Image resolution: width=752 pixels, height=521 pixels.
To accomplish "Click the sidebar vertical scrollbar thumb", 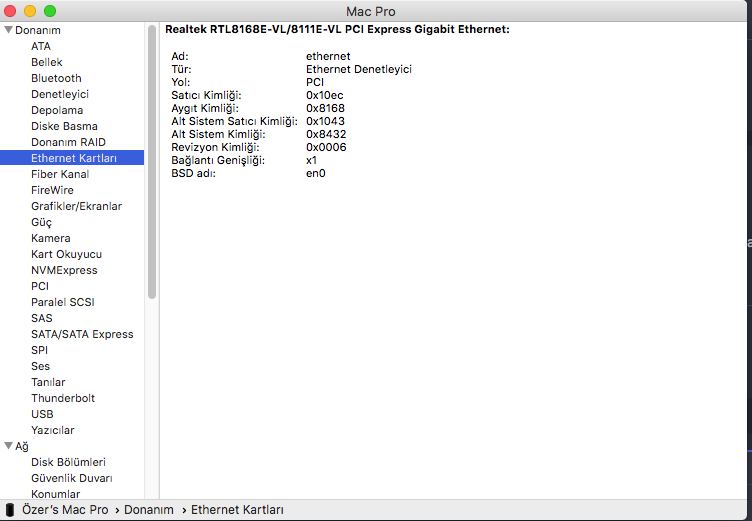I will coord(152,162).
